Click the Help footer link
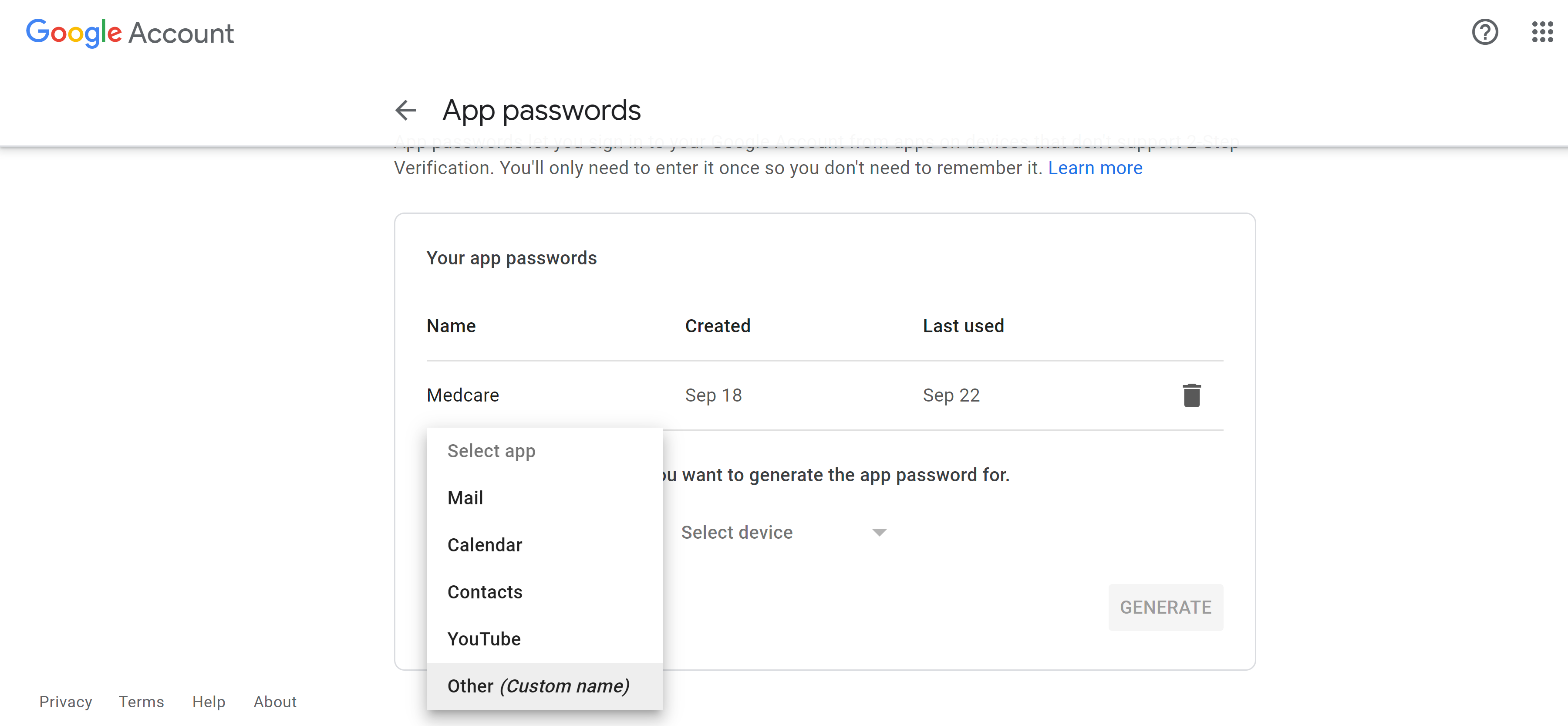Viewport: 1568px width, 726px height. coord(209,702)
